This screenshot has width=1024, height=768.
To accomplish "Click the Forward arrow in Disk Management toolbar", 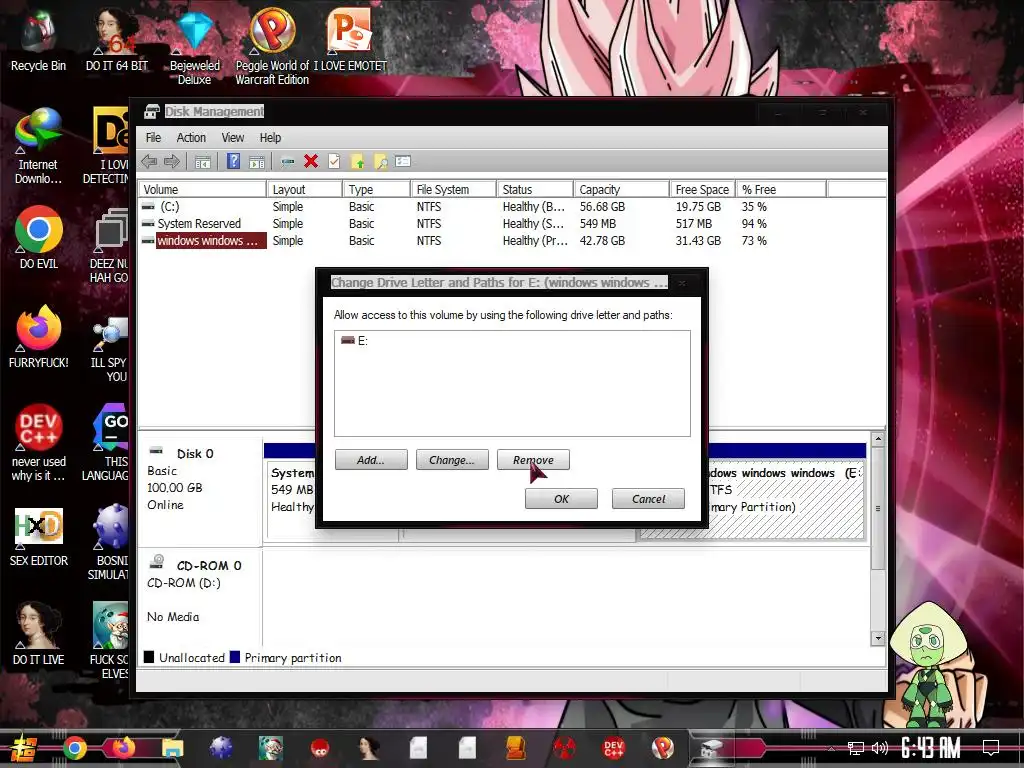I will point(172,161).
